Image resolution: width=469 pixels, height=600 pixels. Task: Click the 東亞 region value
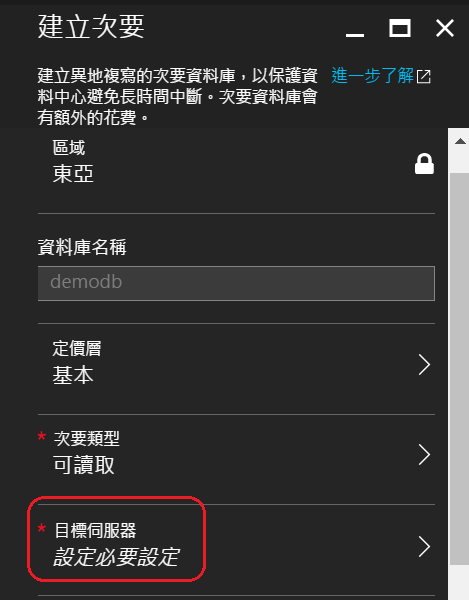click(73, 174)
